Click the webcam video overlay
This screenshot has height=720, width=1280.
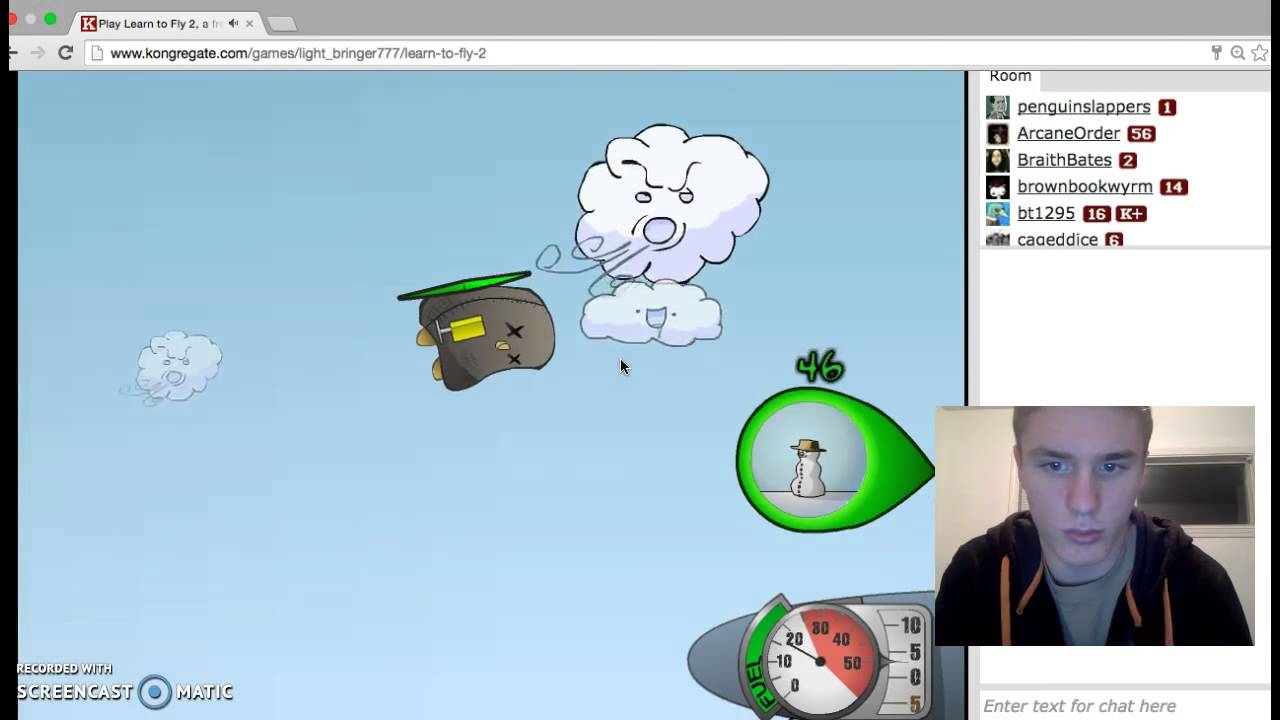(x=1095, y=526)
